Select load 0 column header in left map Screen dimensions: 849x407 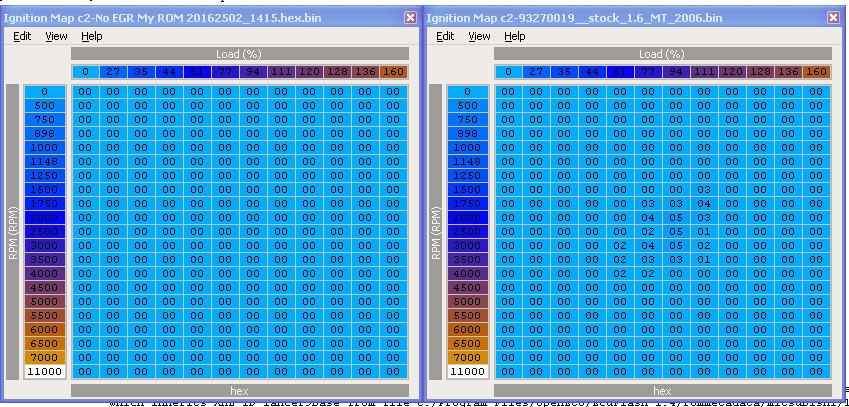(85, 72)
